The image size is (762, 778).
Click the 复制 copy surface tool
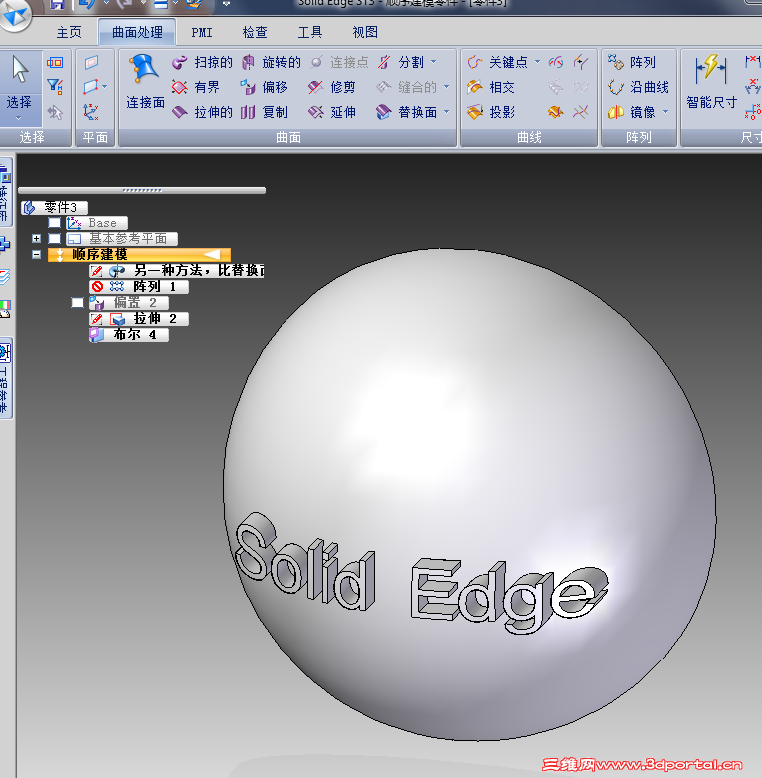[264, 112]
